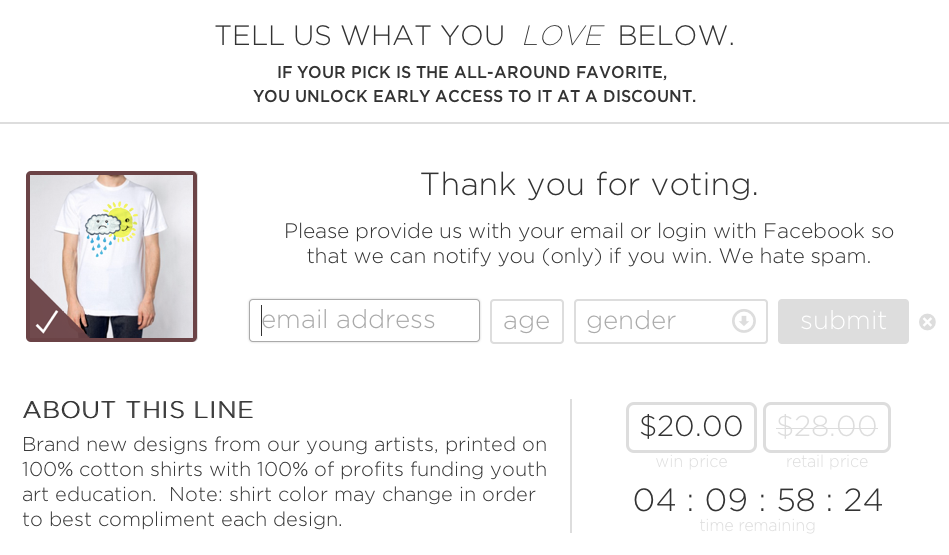This screenshot has width=949, height=555.
Task: Open the gender combo box
Action: pos(670,321)
